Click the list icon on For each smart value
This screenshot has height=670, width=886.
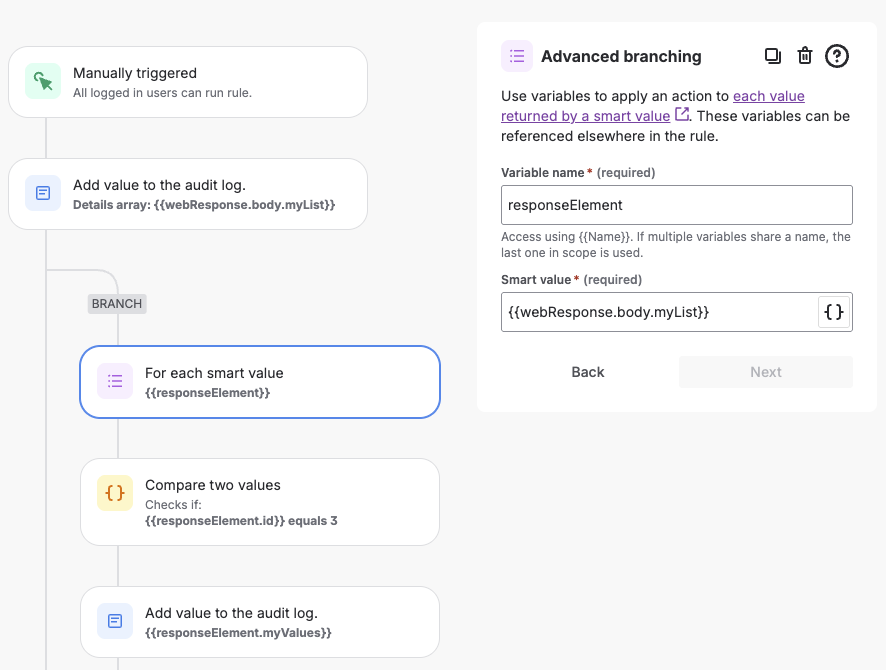[114, 381]
